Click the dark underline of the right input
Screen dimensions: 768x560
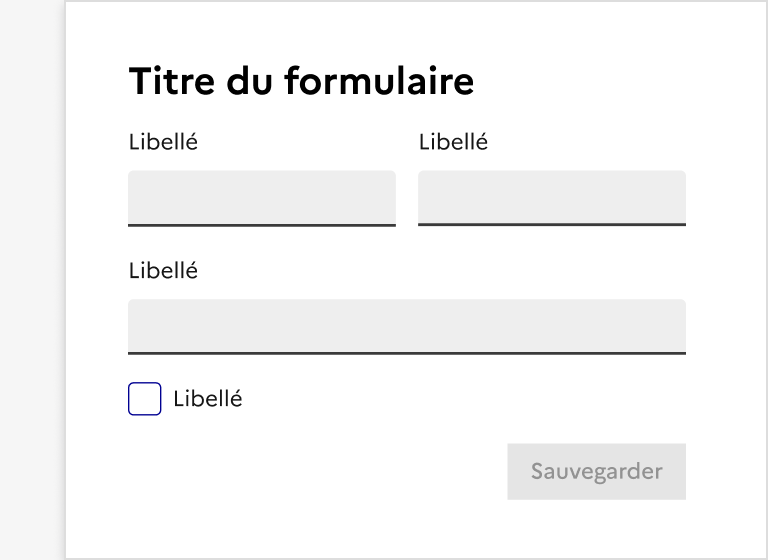coord(552,225)
